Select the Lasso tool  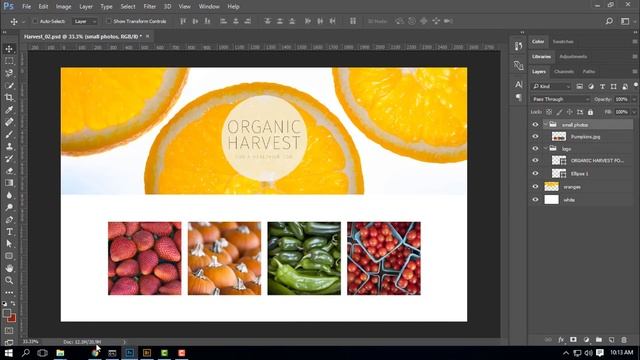[x=9, y=73]
